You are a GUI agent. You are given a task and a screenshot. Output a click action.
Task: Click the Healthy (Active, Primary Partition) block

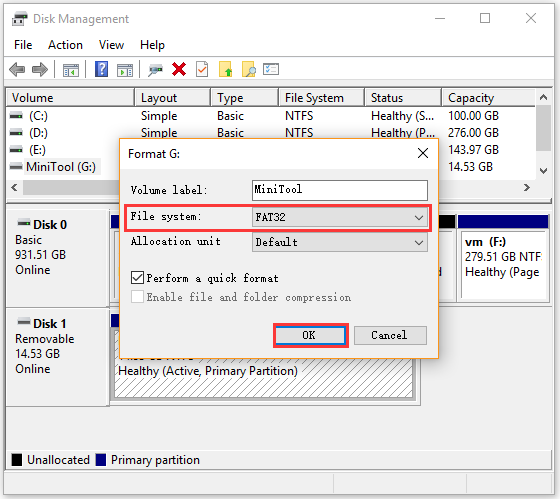coord(264,378)
